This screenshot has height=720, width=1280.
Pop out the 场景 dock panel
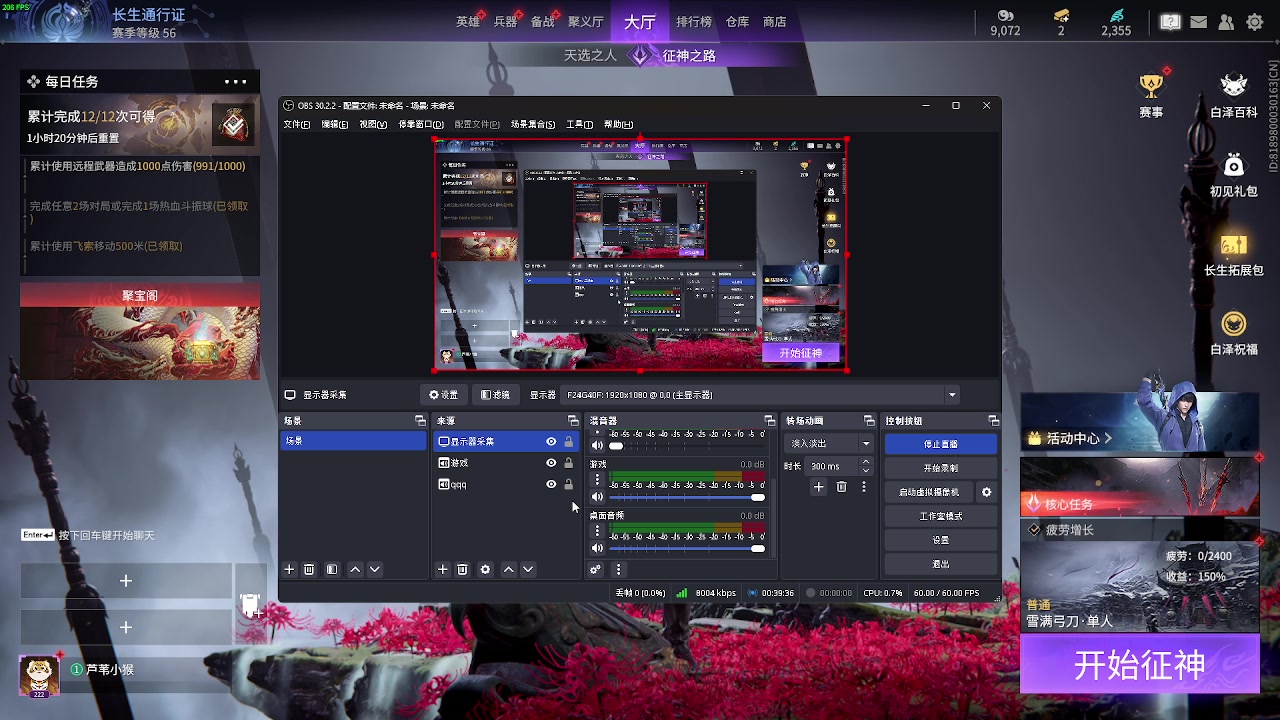[420, 421]
